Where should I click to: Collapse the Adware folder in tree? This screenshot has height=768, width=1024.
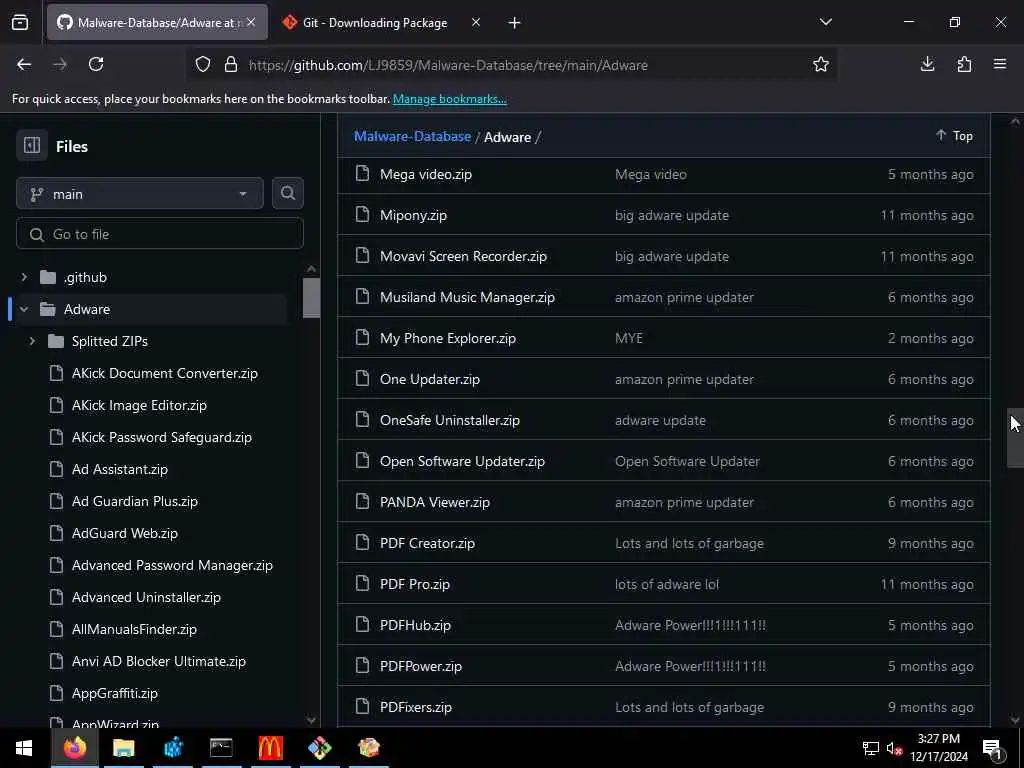pos(24,310)
